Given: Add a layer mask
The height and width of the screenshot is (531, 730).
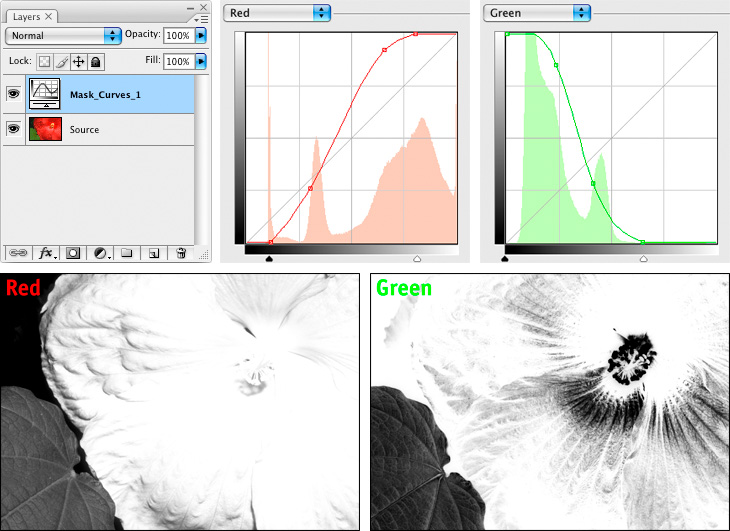Looking at the screenshot, I should (x=73, y=253).
